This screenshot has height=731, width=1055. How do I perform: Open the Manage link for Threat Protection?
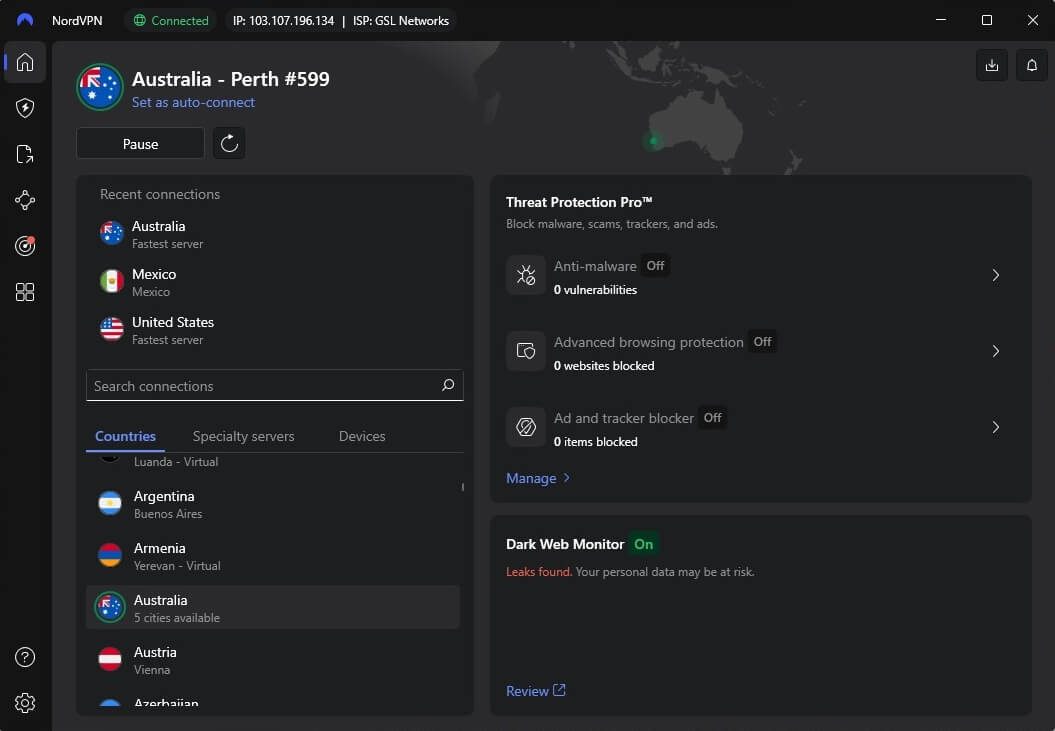click(531, 478)
